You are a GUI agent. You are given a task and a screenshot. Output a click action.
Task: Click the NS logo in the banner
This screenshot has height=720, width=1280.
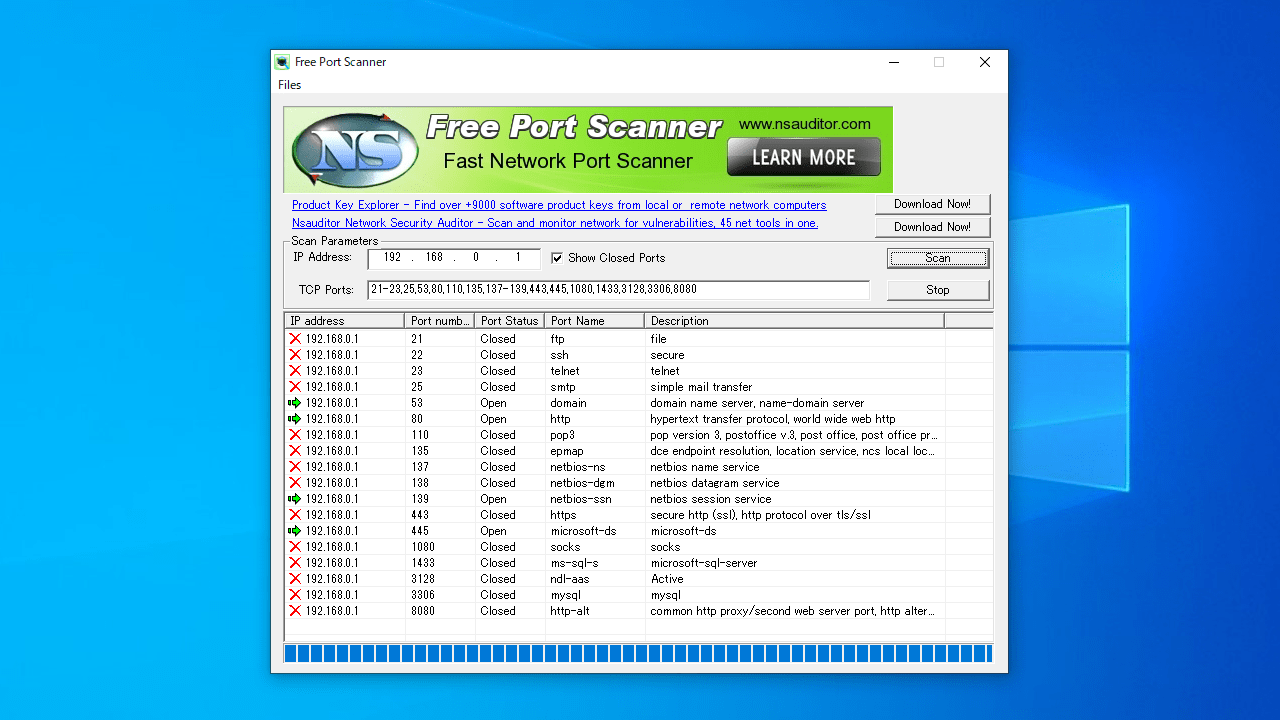click(x=355, y=151)
